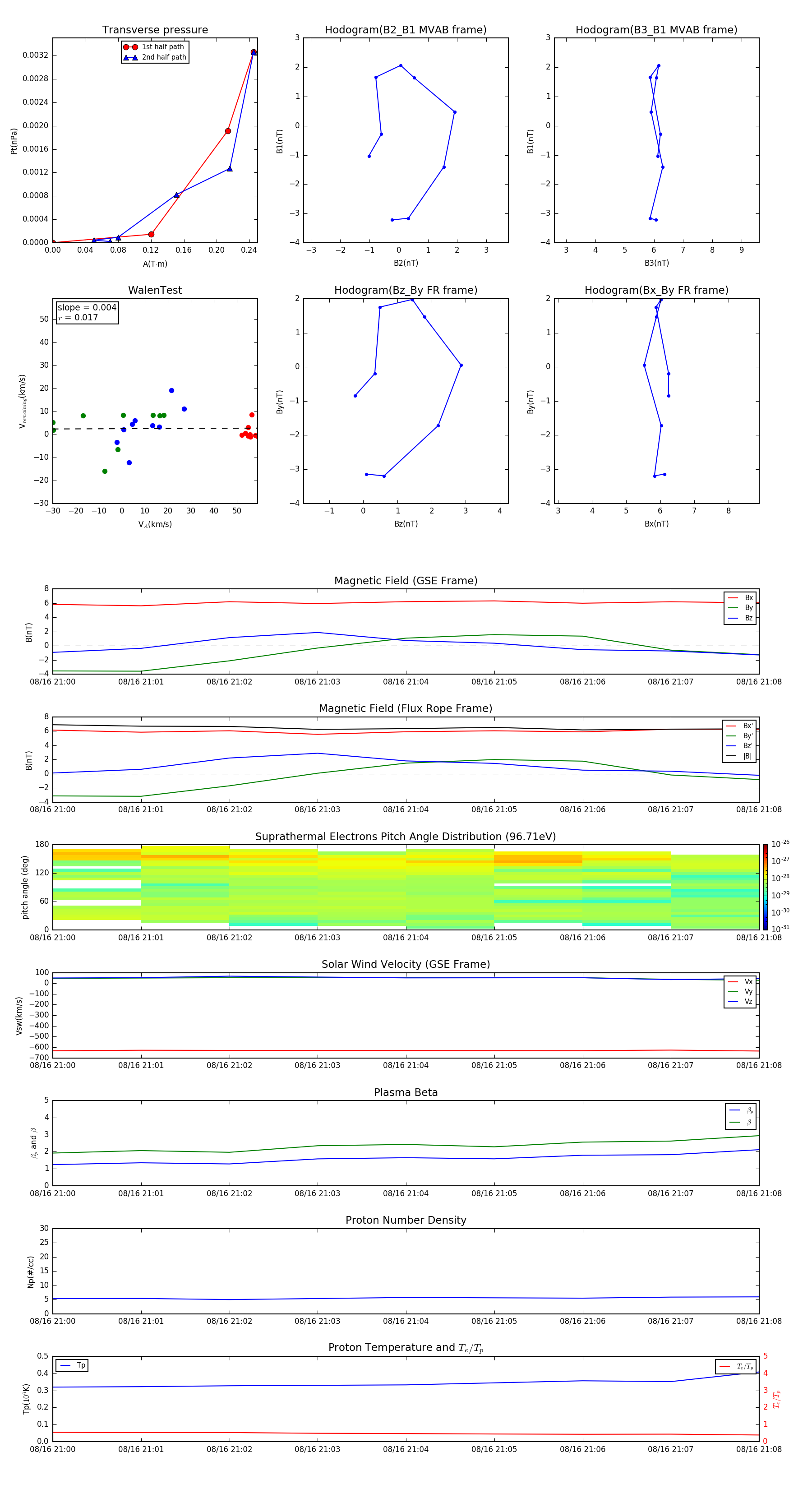This screenshot has height=1489, width=812.
Task: Select the By' legend entry in Flux Rope panel
Action: click(x=739, y=736)
